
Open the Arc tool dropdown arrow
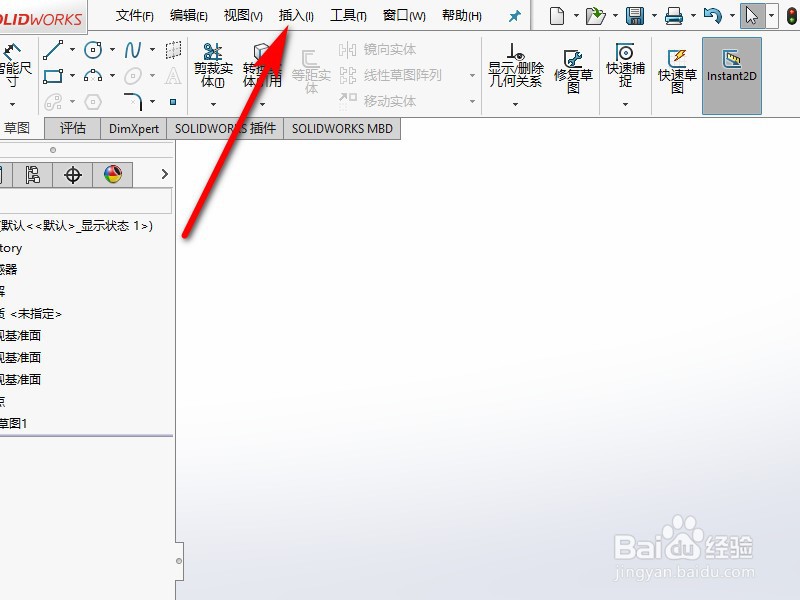click(112, 76)
